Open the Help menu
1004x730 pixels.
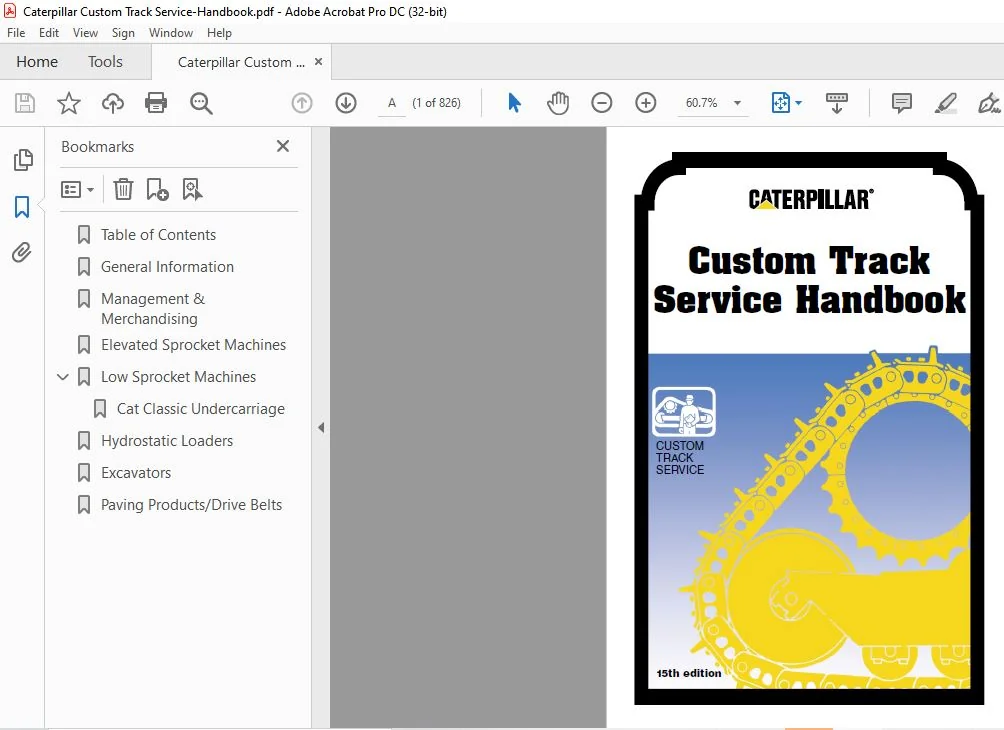(219, 33)
